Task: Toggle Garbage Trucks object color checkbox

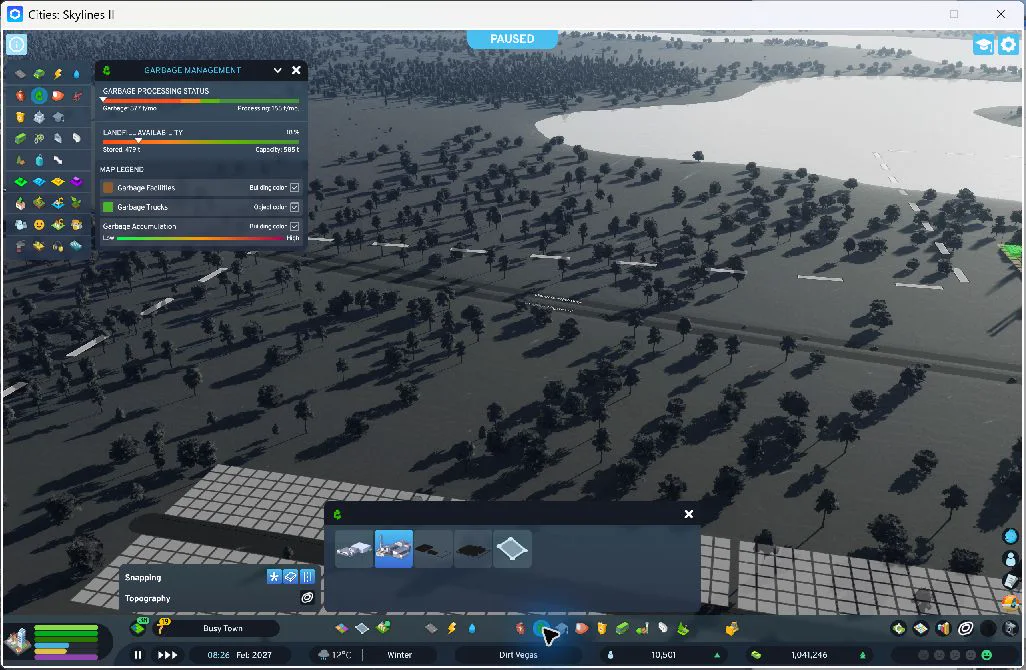Action: coord(294,207)
